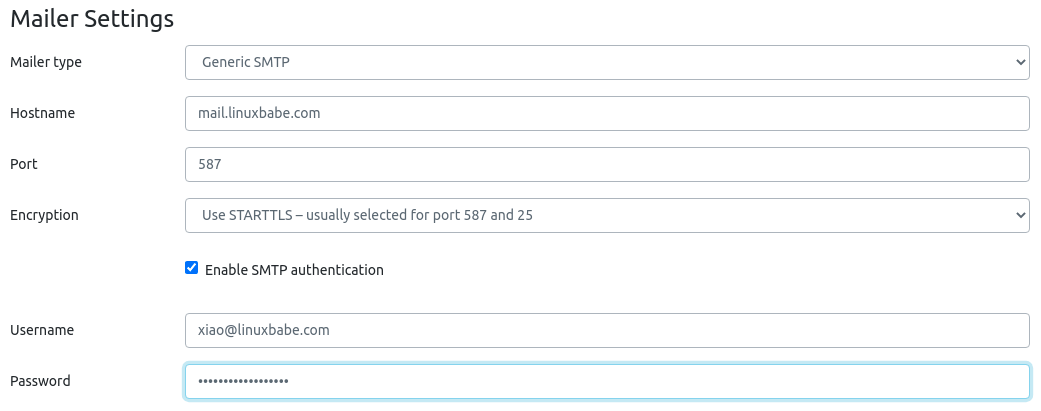The image size is (1041, 411).
Task: Click the 'Password' field label
Action: (40, 381)
